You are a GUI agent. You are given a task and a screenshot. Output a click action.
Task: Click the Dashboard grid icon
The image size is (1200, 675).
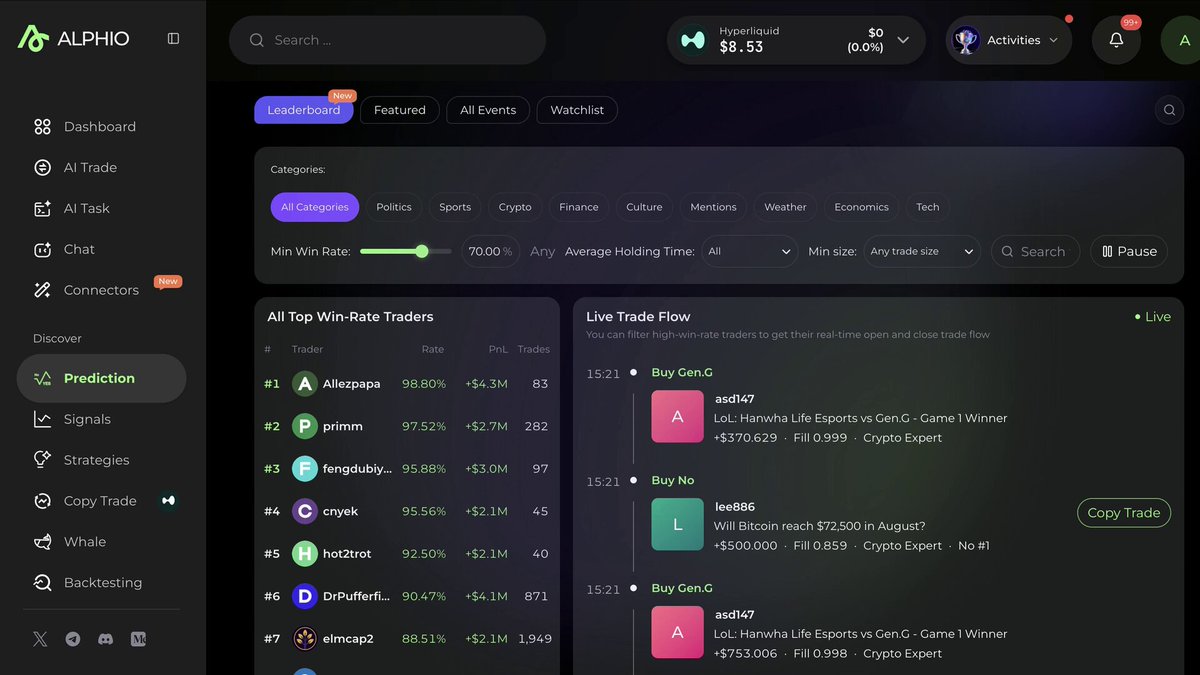[42, 127]
